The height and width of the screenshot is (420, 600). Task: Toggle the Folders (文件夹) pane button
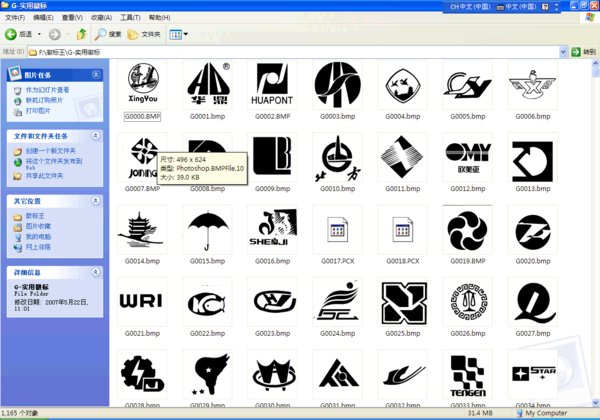pos(144,34)
